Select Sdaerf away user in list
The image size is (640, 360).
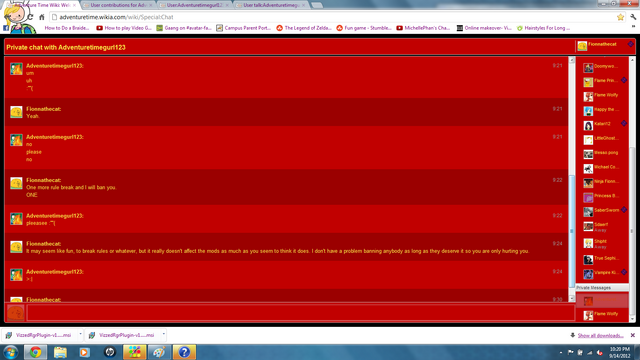tap(596, 227)
